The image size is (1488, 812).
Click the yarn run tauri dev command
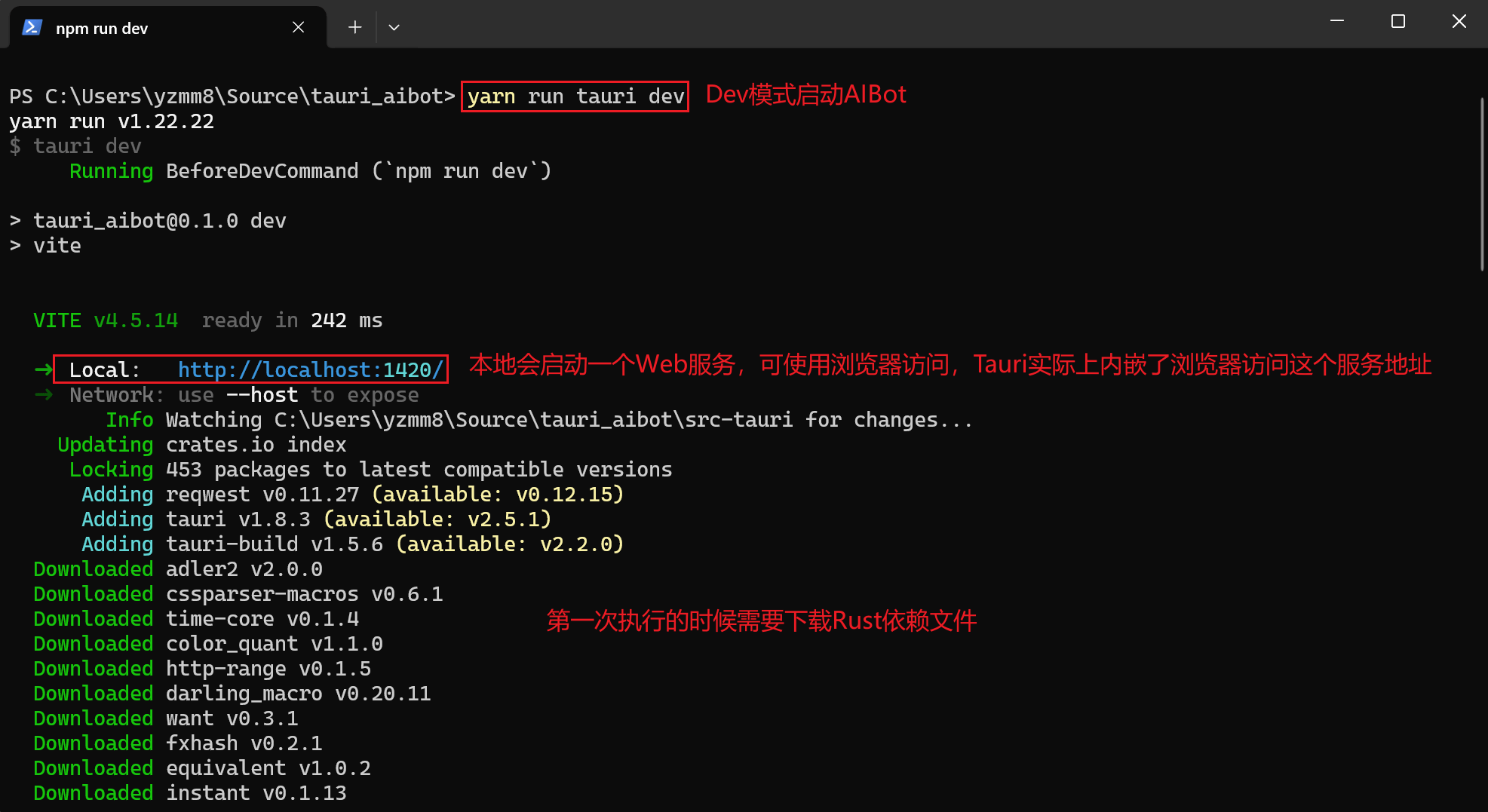[x=575, y=97]
